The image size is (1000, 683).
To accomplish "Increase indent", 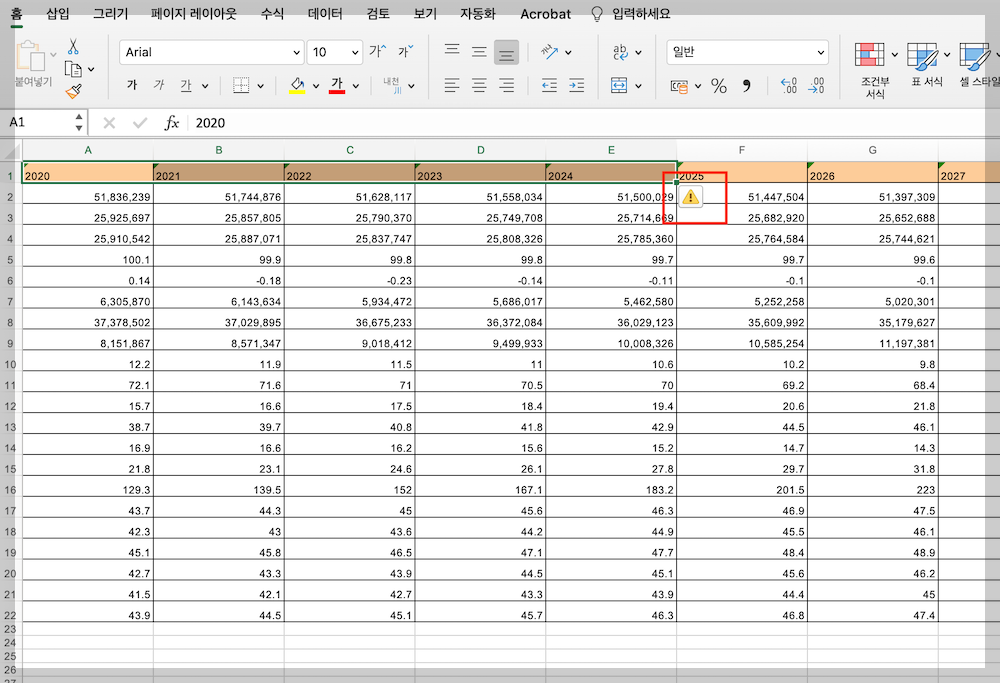I will coord(577,85).
